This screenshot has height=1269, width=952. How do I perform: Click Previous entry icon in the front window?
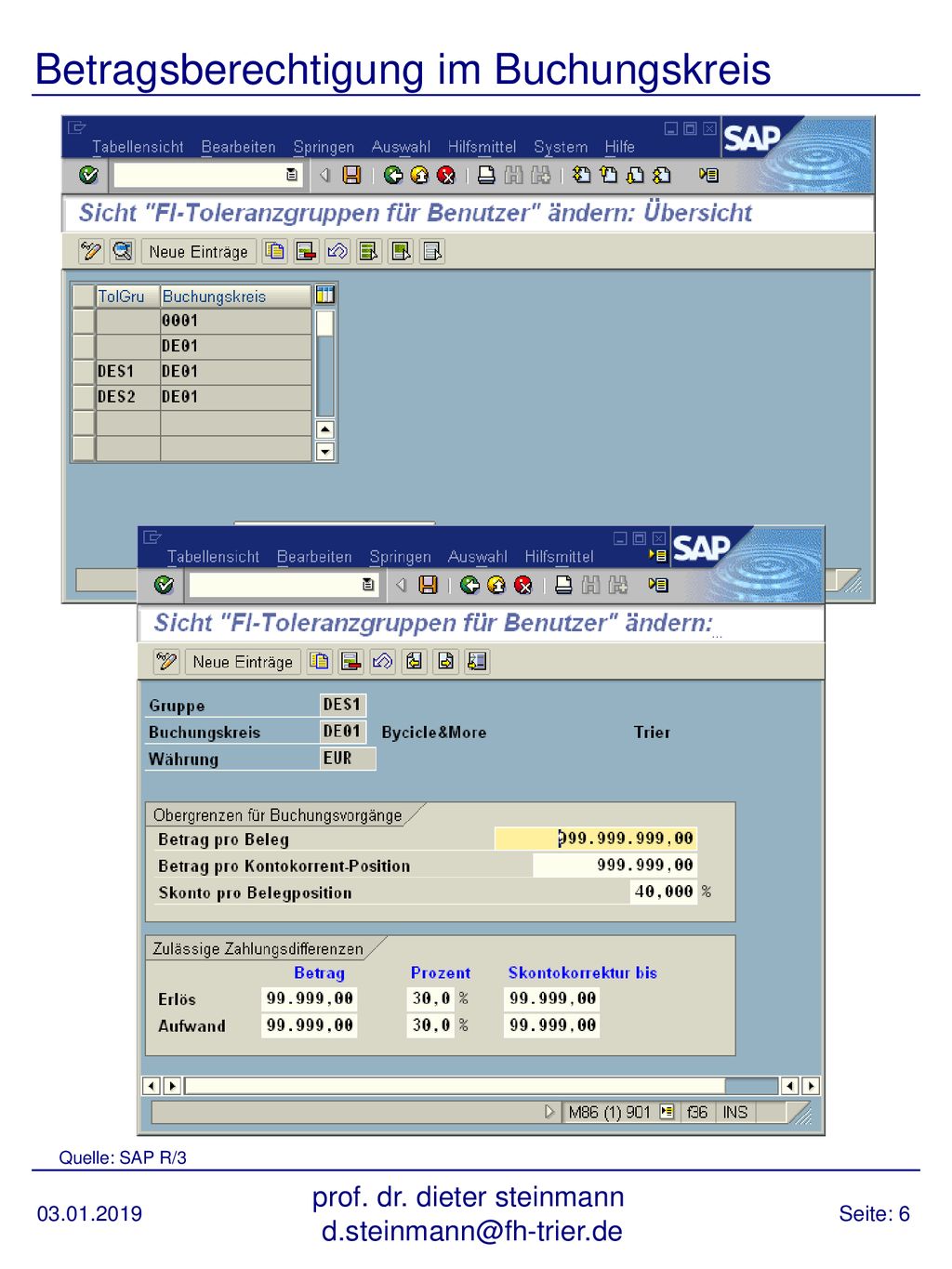[x=415, y=661]
